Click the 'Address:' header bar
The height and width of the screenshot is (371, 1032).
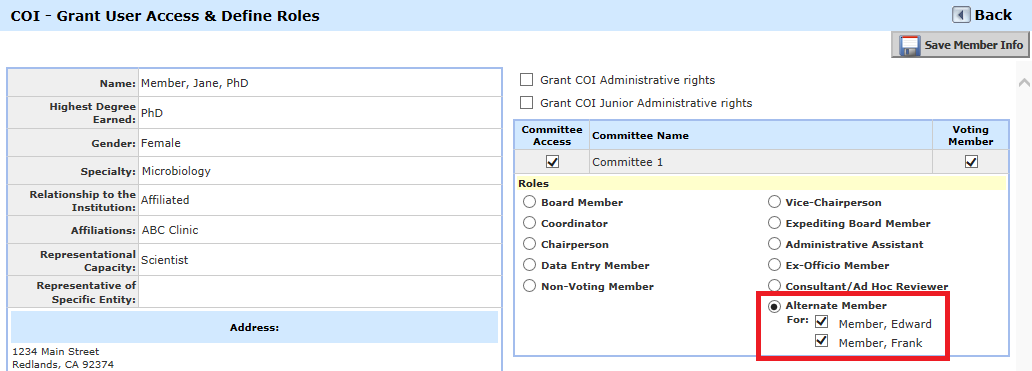pyautogui.click(x=255, y=327)
